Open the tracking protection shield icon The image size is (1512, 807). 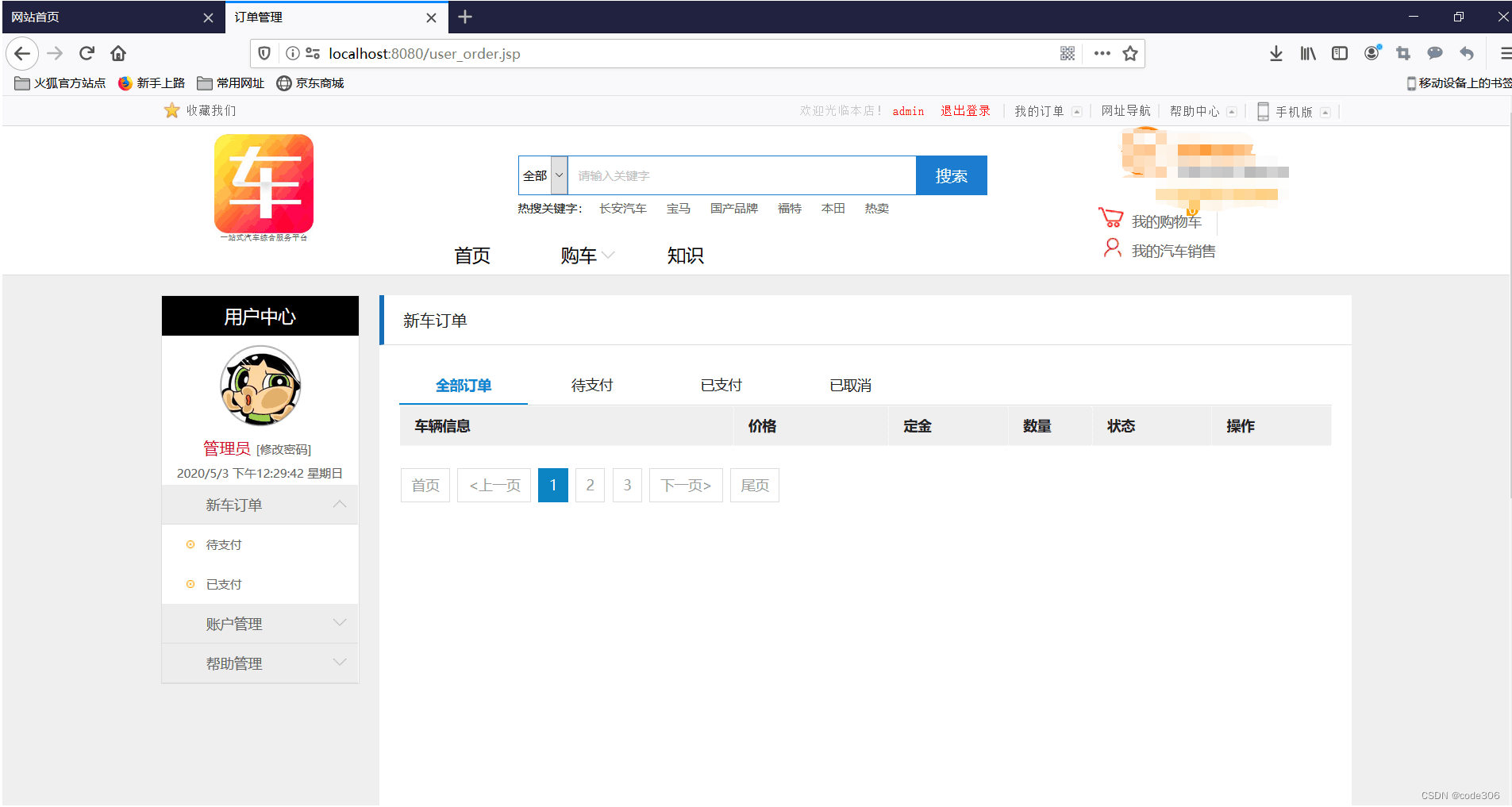pyautogui.click(x=264, y=53)
